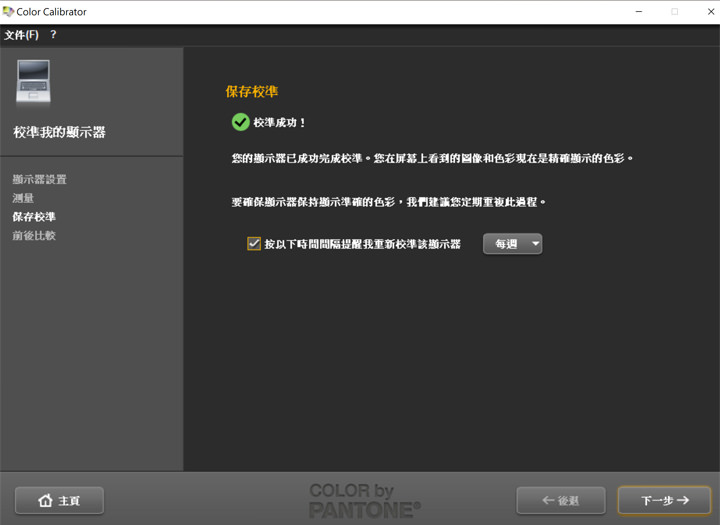Click the orange 保存校準 page heading
The image size is (720, 525).
coord(252,92)
